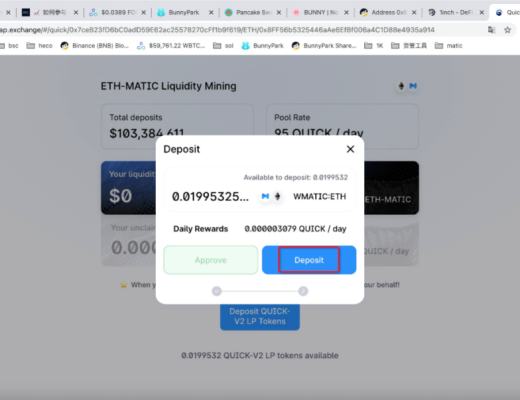
Task: Open the sol bookmarks folder
Action: (223, 46)
